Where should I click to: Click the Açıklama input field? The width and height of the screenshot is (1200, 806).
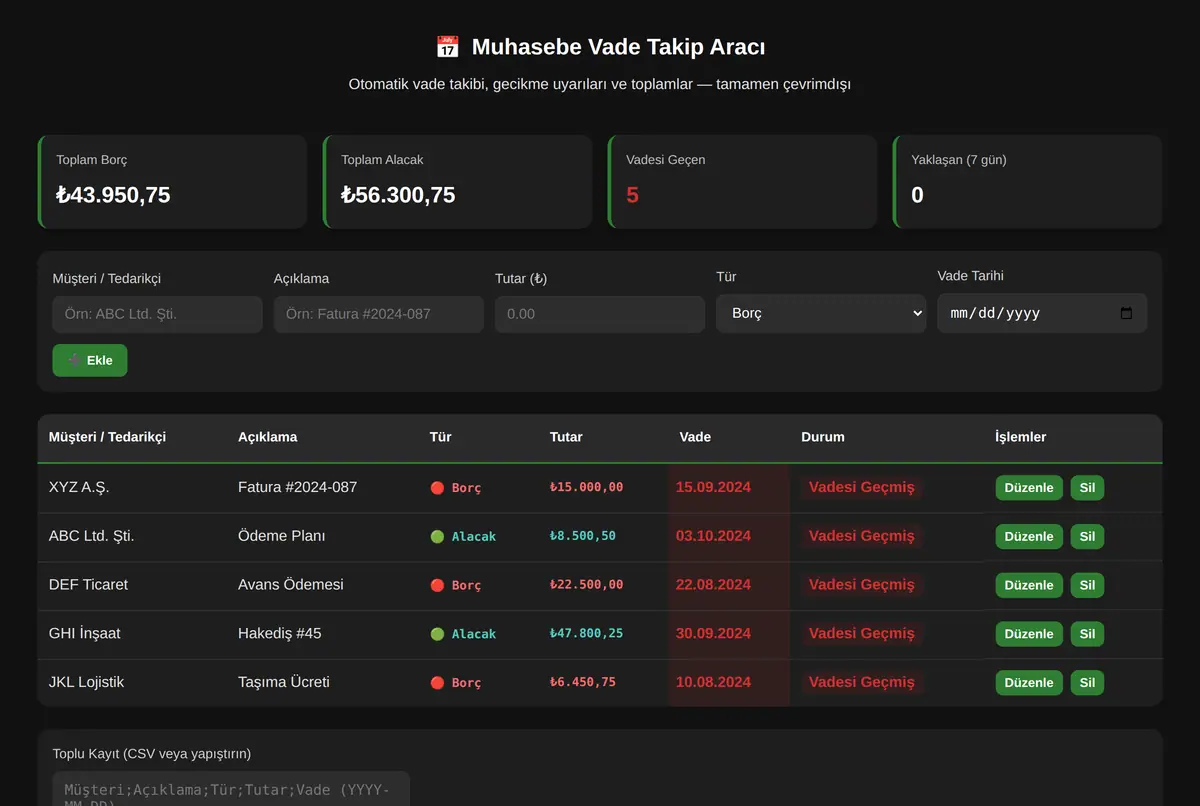pyautogui.click(x=379, y=314)
